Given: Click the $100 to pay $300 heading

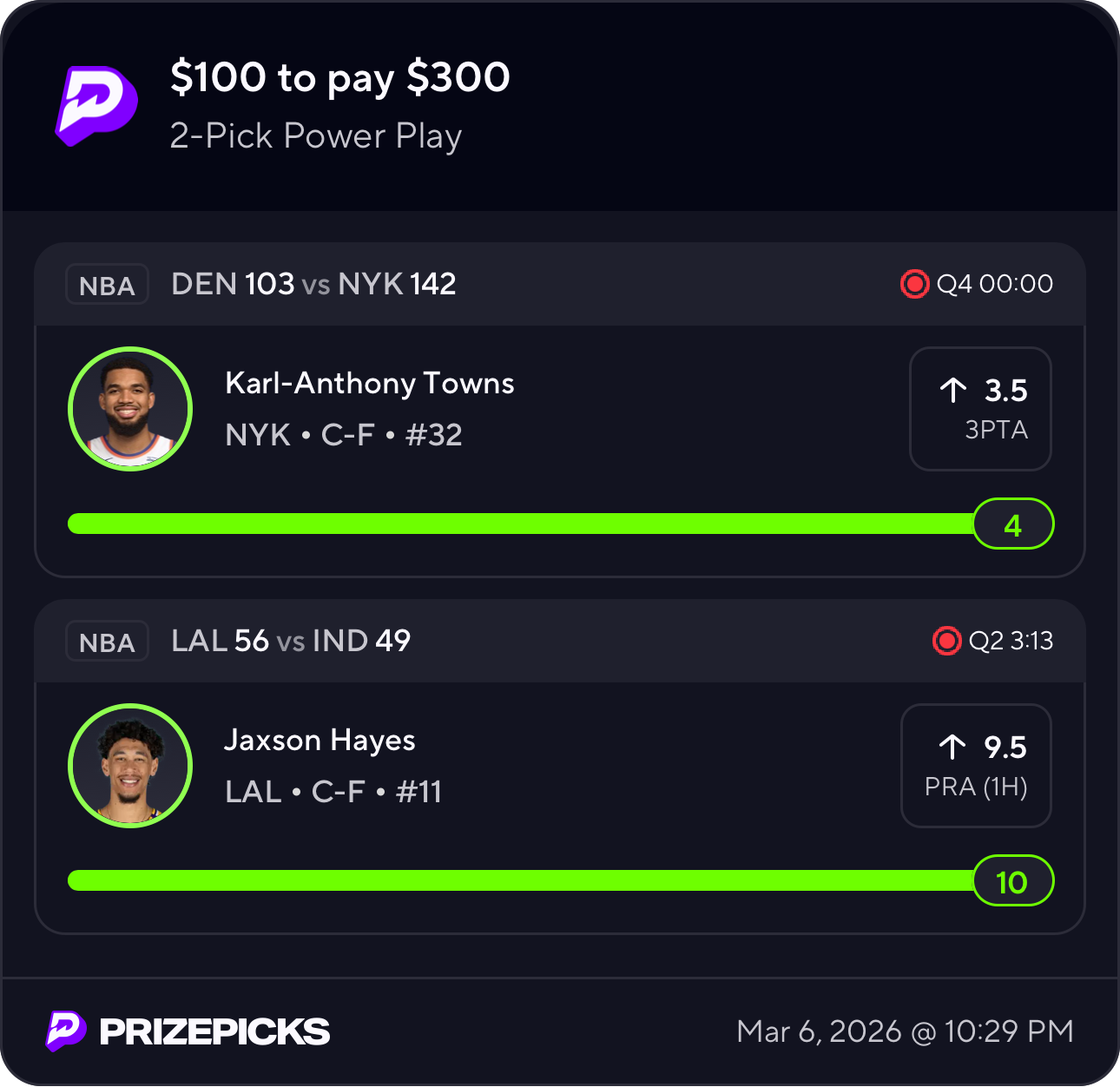Looking at the screenshot, I should tap(339, 77).
